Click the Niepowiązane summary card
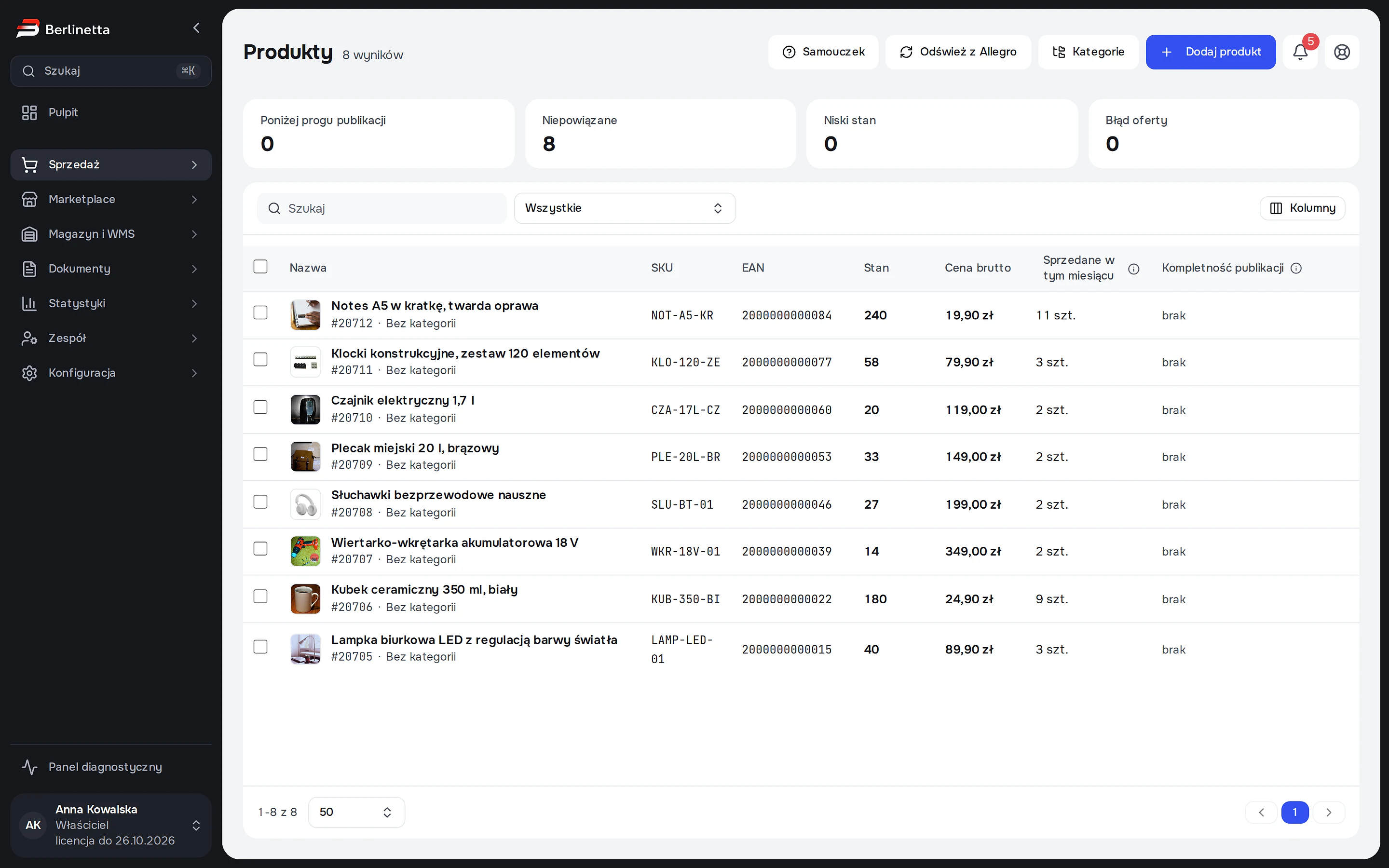Viewport: 1389px width, 868px height. coord(660,134)
